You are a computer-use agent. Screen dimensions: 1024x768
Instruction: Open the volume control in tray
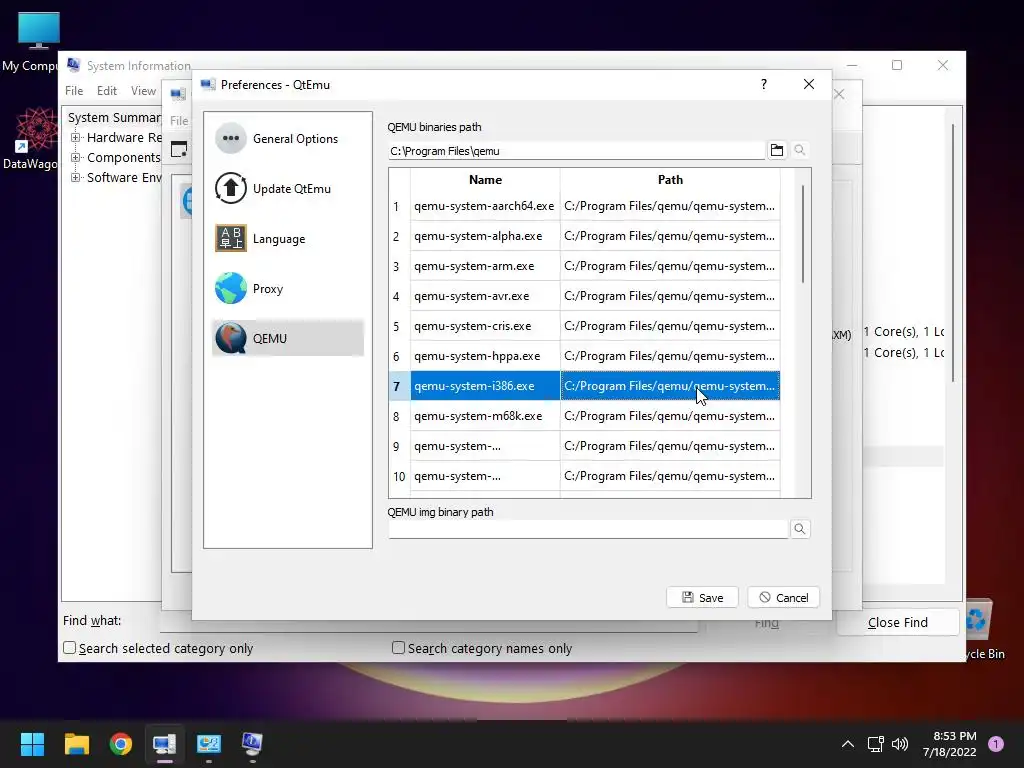[x=900, y=744]
